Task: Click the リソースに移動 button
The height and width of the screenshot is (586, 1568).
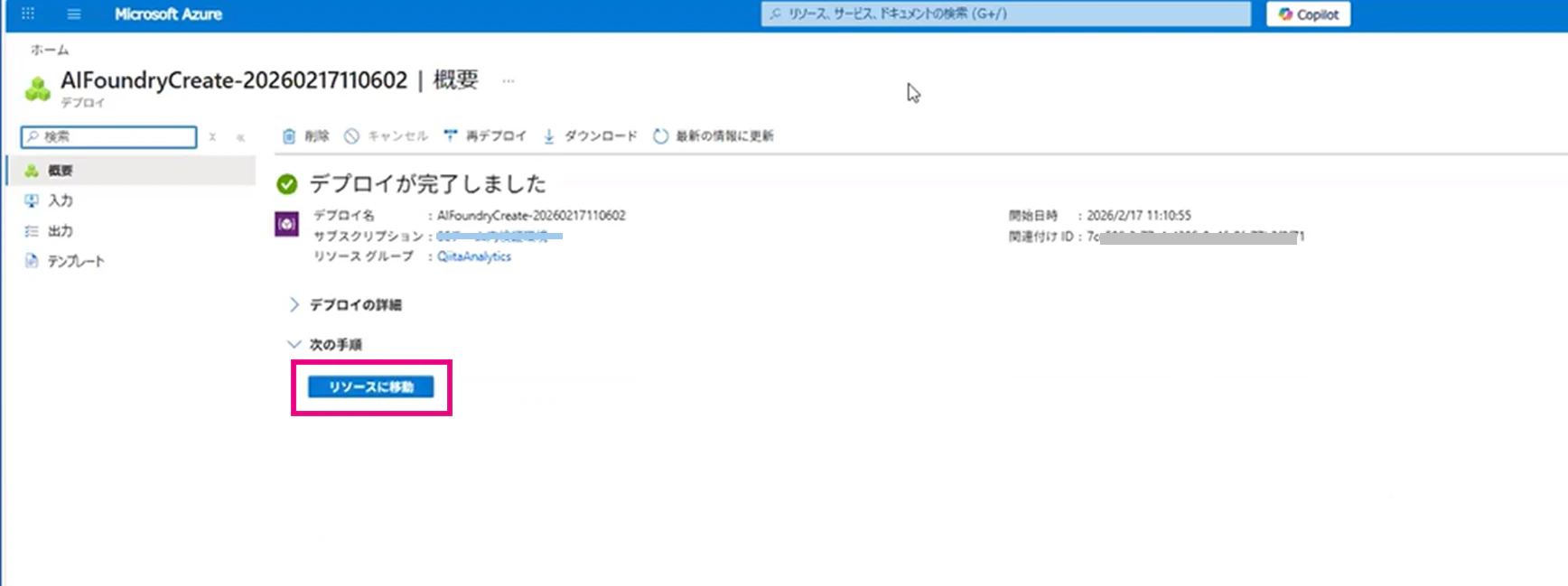Action: [371, 386]
